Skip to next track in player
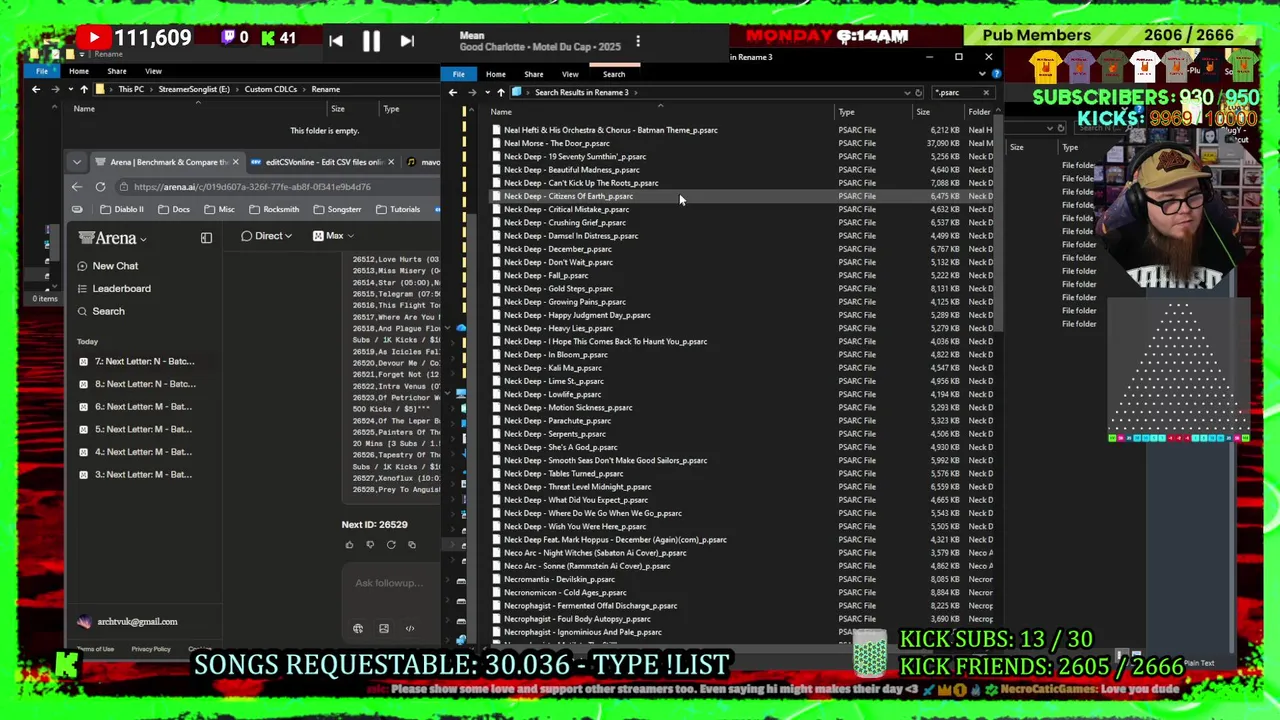 click(x=406, y=41)
